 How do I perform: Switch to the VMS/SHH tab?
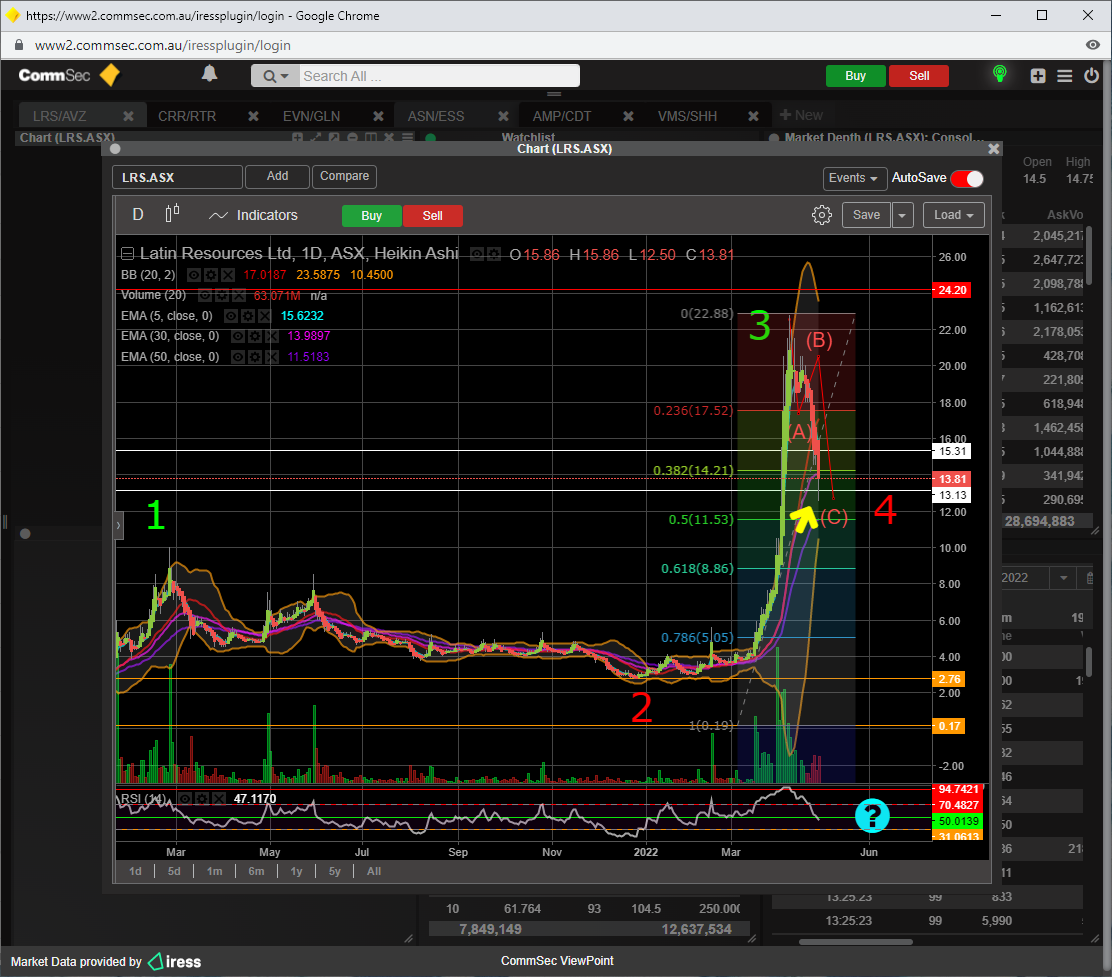687,116
